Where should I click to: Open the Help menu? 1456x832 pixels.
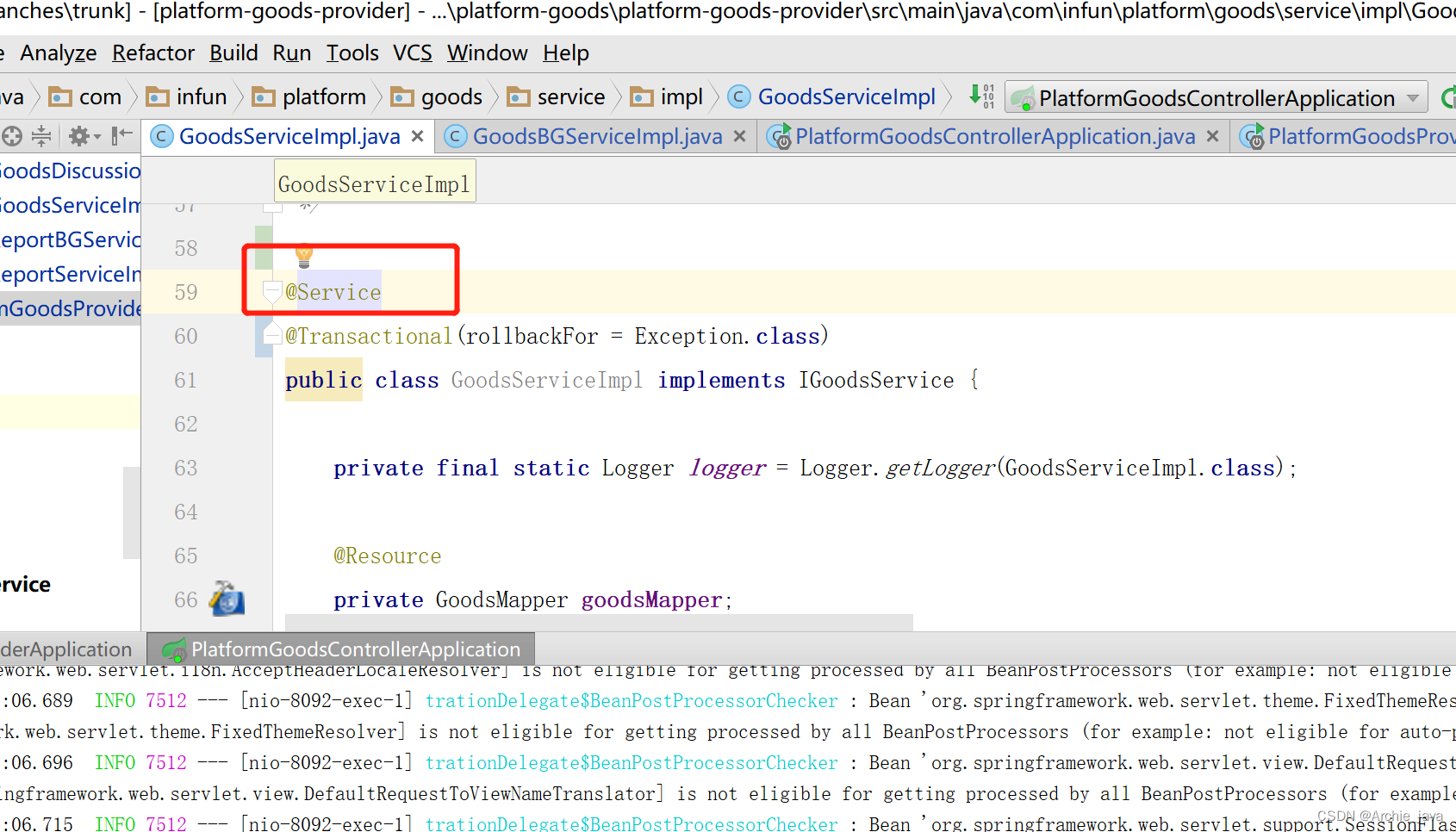(566, 53)
